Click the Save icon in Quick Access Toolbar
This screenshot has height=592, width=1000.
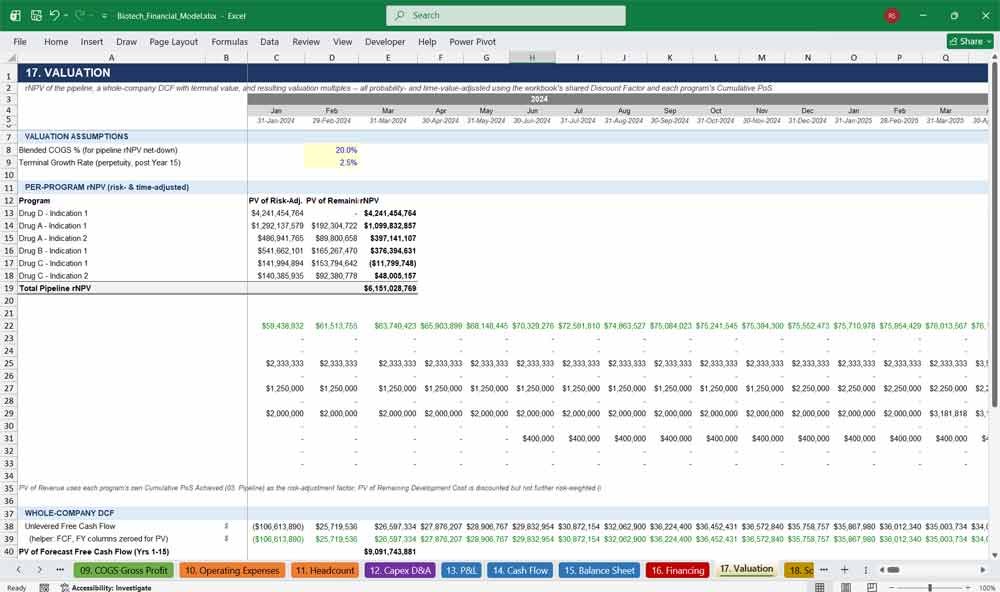pos(36,15)
